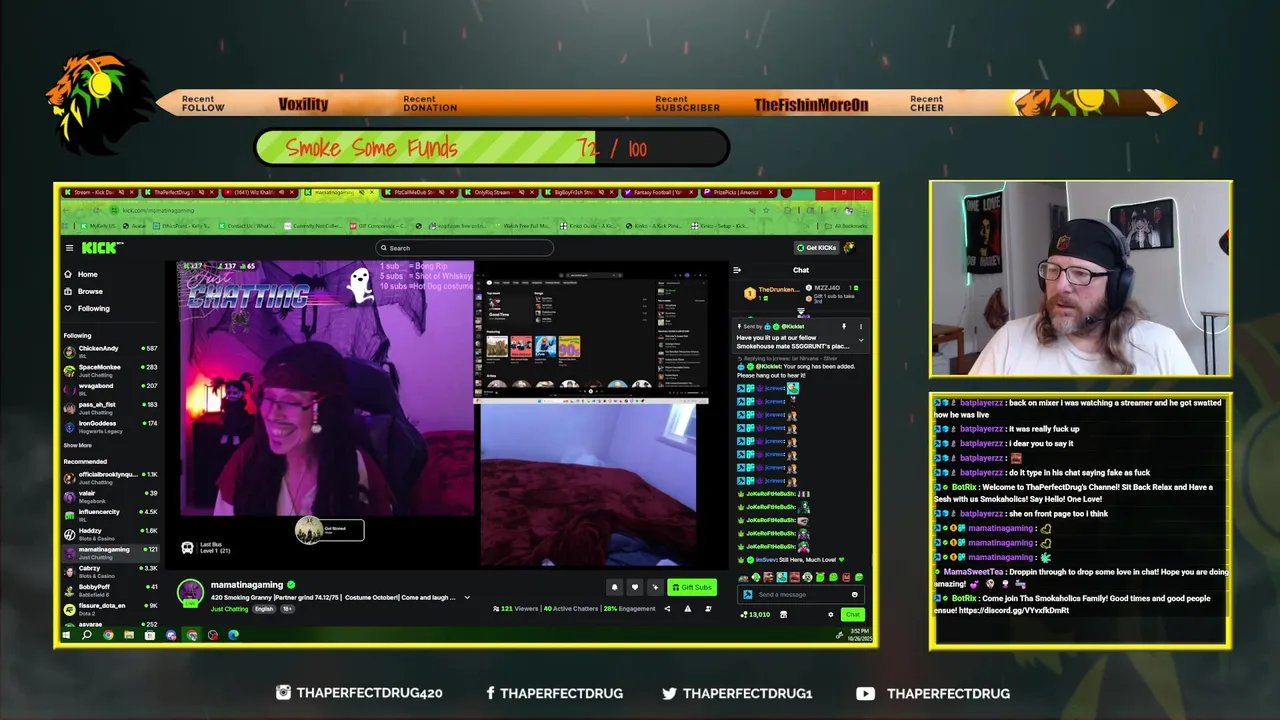Open fissure_dota_en recommended channel
1280x720 pixels.
pos(110,607)
